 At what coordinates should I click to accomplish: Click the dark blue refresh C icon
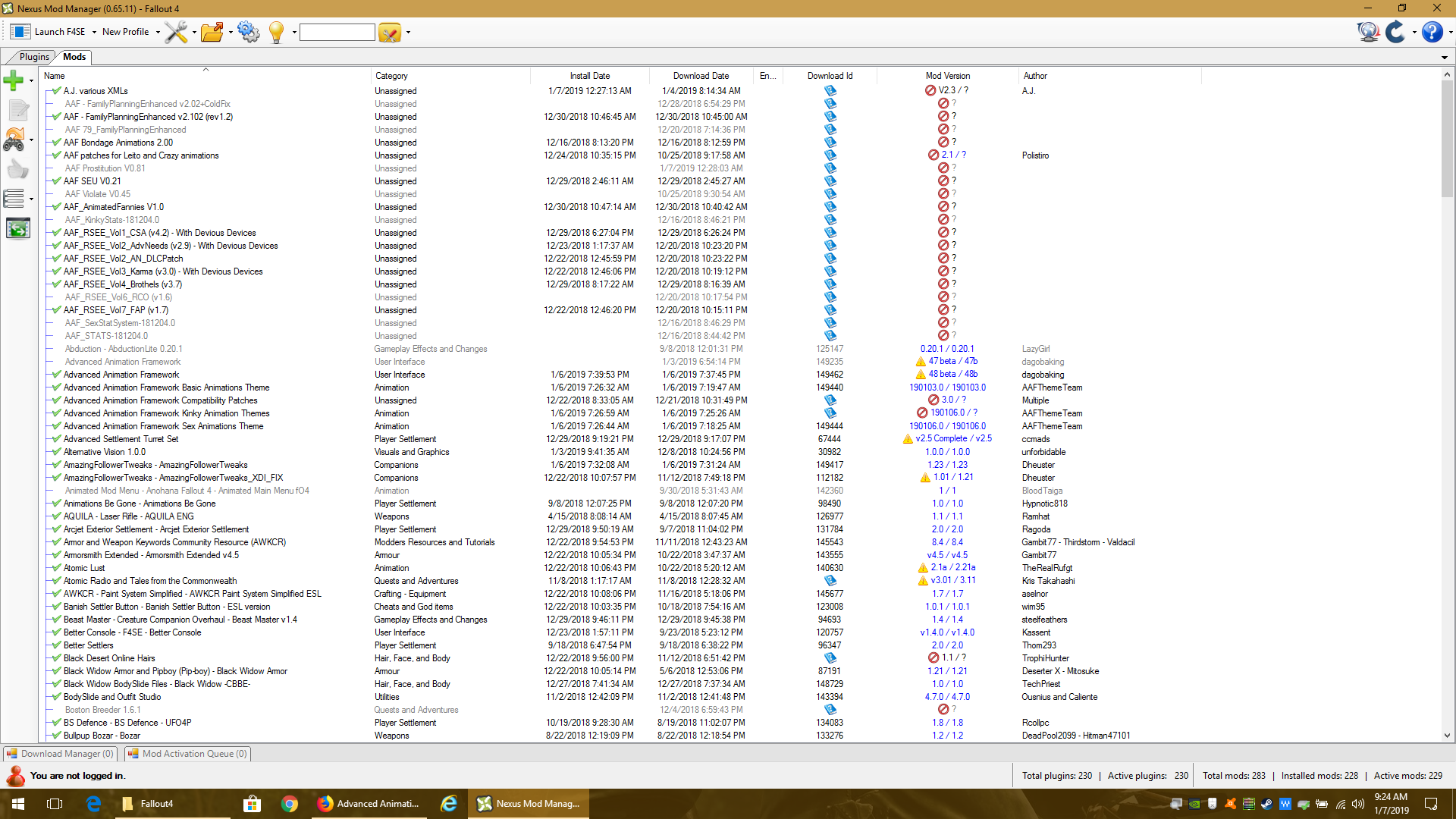pyautogui.click(x=1395, y=32)
